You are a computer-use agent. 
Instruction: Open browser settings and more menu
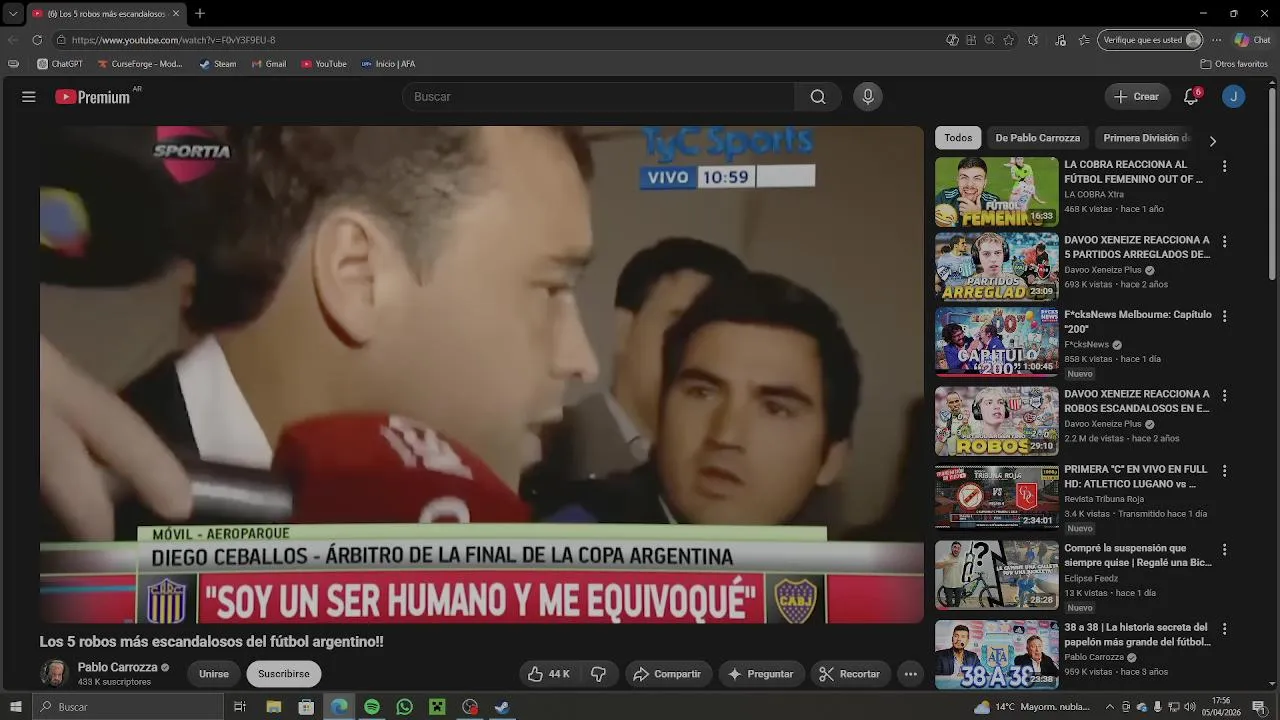[1217, 40]
